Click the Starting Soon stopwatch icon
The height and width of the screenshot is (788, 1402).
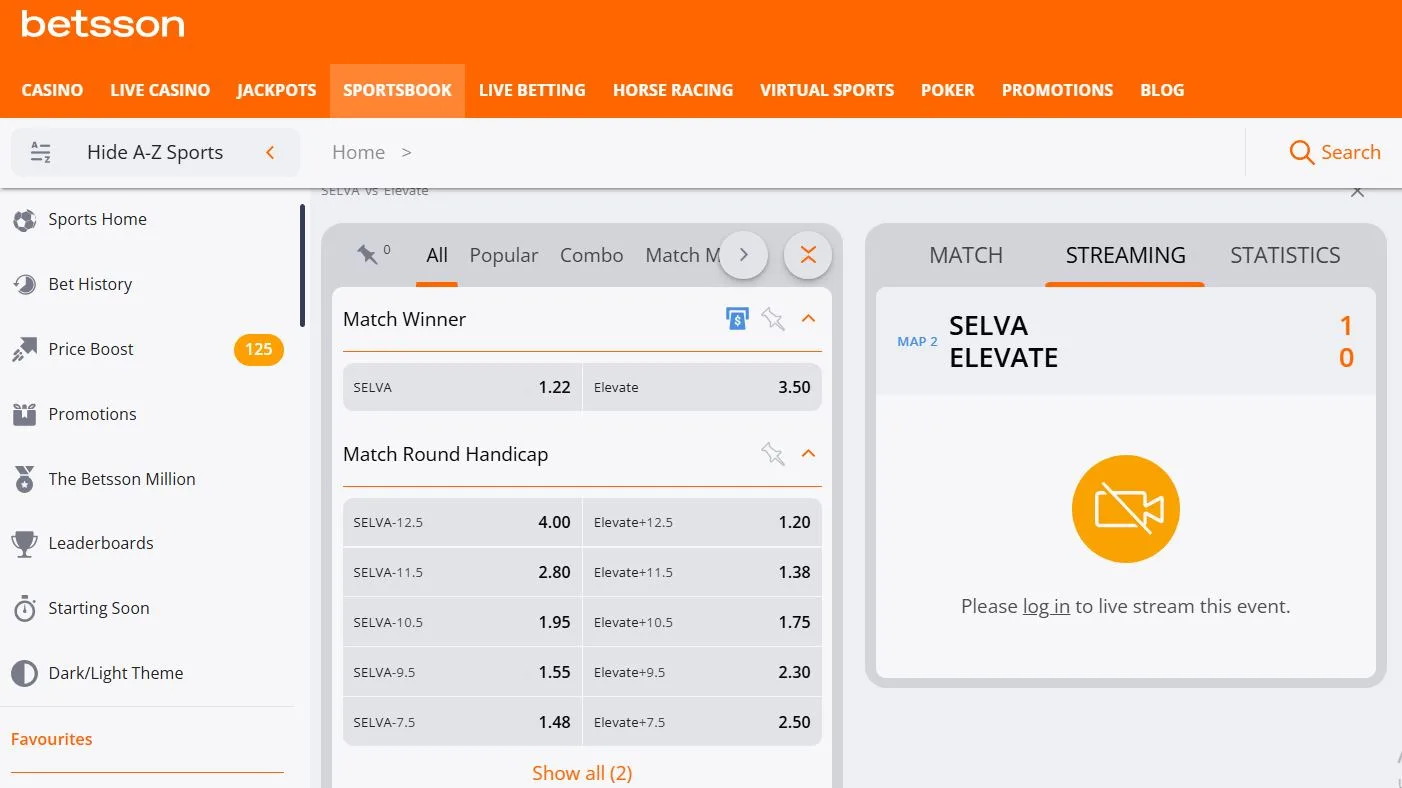24,609
